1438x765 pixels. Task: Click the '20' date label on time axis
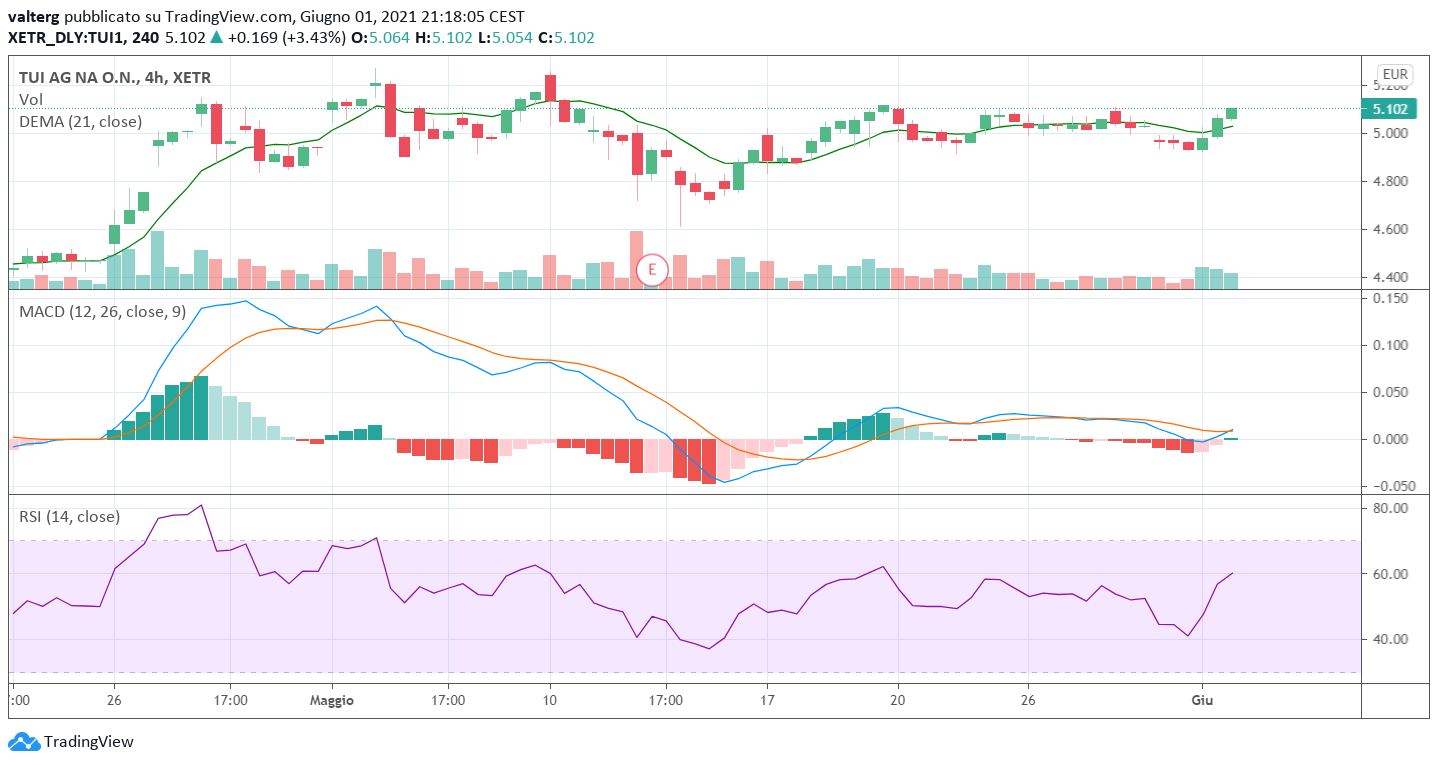tap(897, 701)
